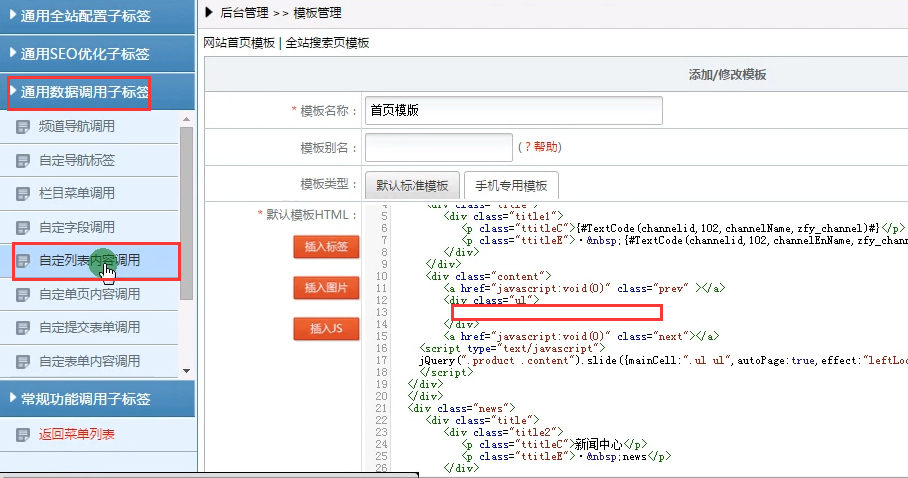Click the 模板别名 input field
Screen dimensions: 908x478
point(438,147)
